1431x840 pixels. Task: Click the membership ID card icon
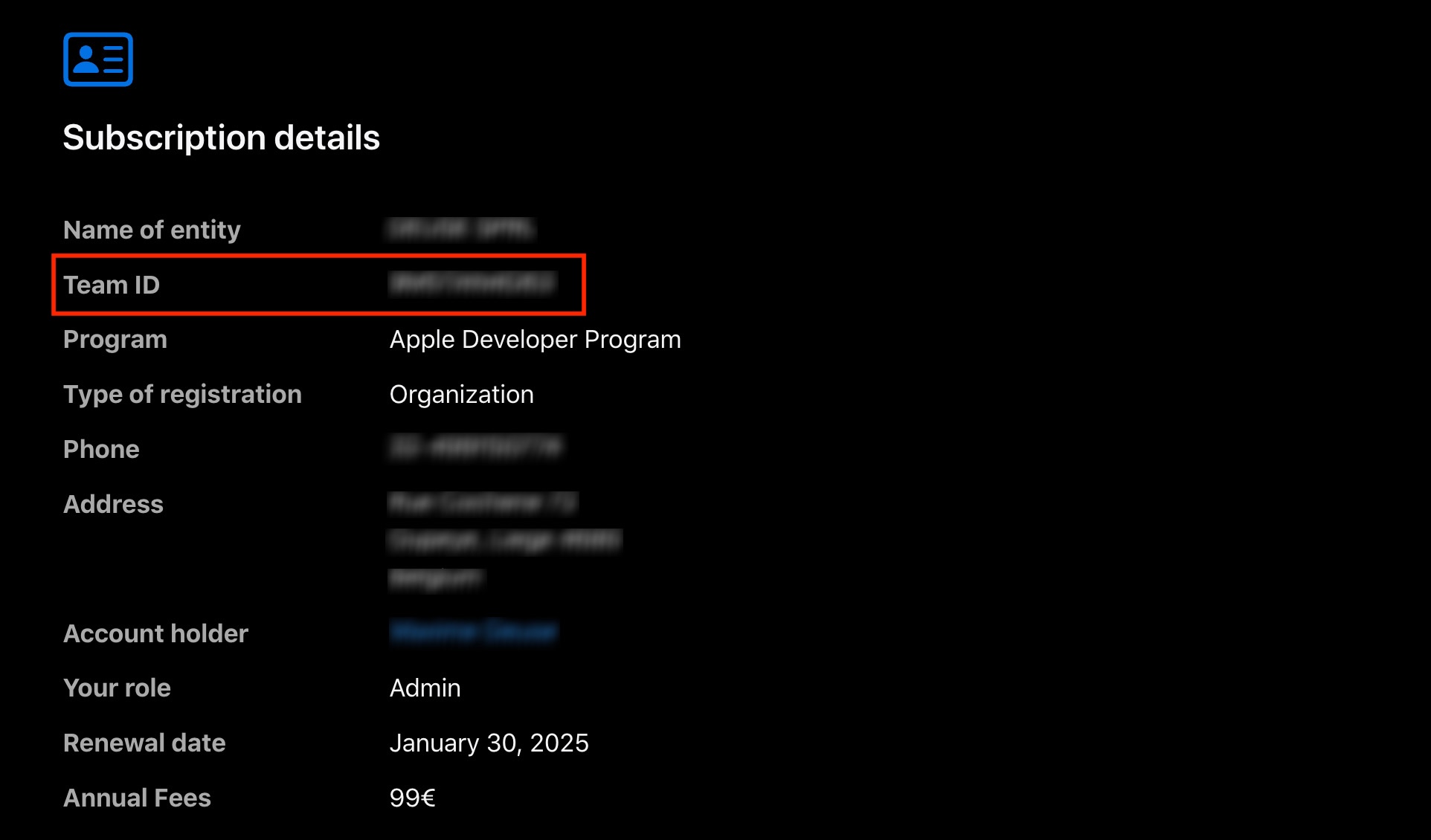click(x=98, y=59)
